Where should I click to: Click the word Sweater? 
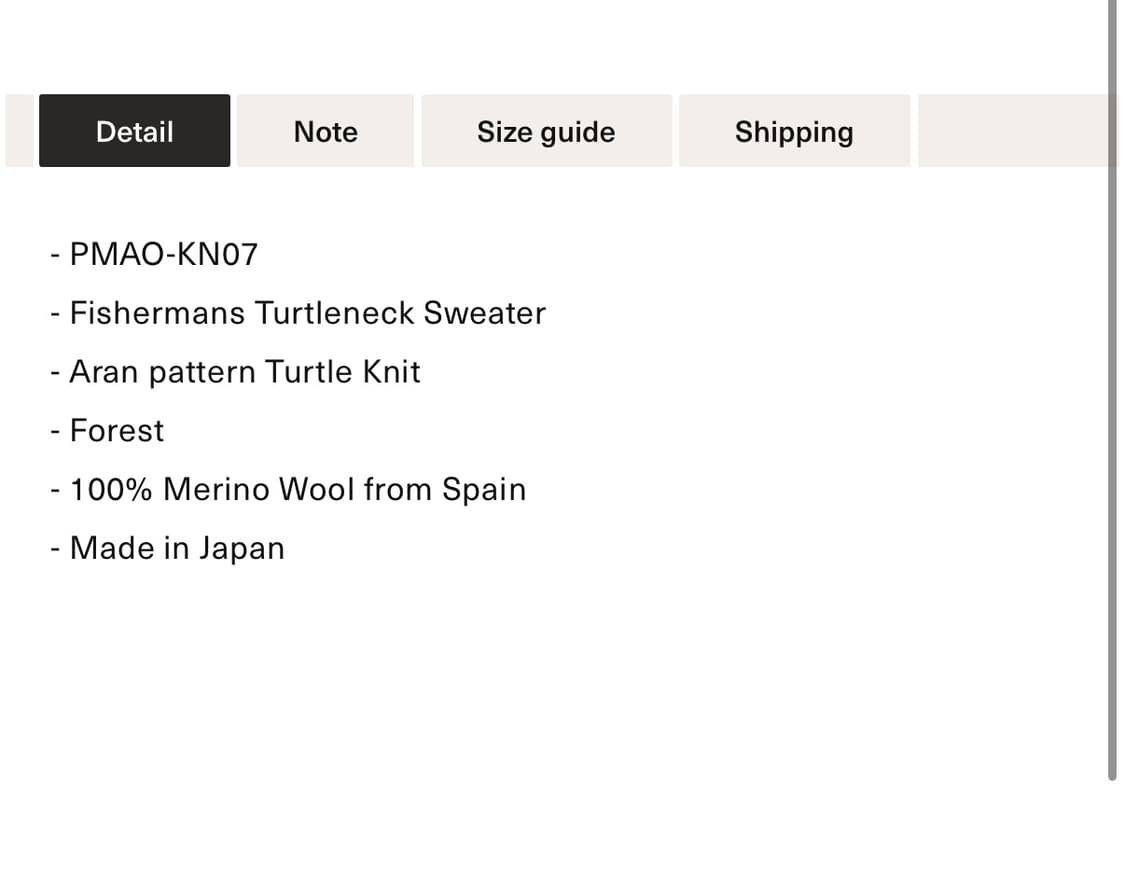485,313
